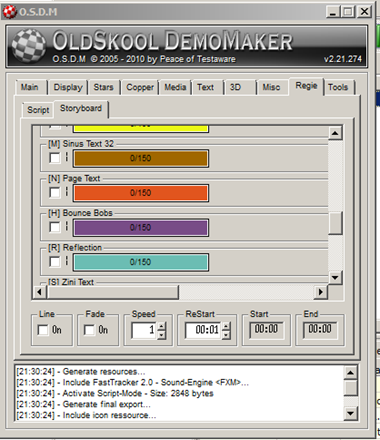Image resolution: width=380 pixels, height=440 pixels.
Task: Decrease ReStart time with down arrow
Action: [x=226, y=335]
